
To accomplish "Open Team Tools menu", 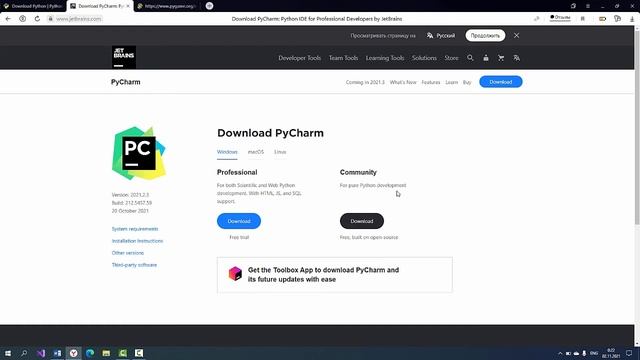I will point(343,58).
